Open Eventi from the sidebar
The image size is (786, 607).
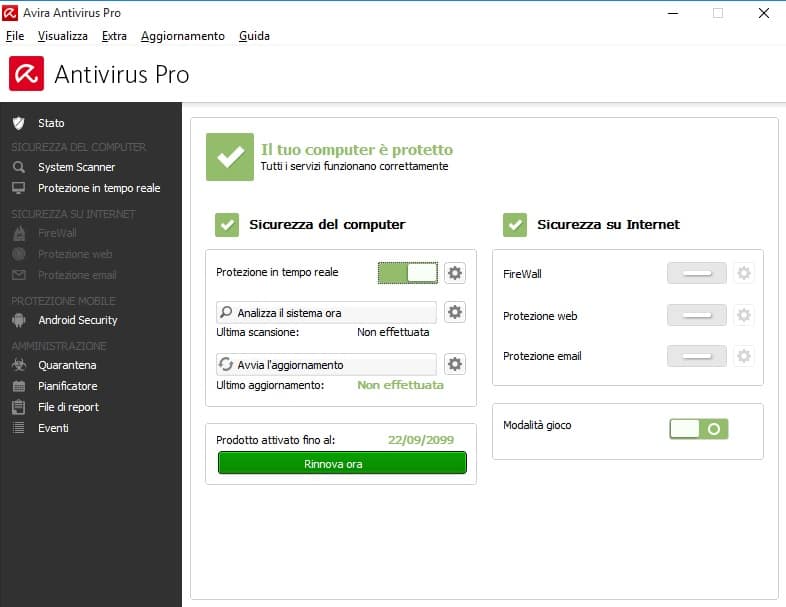coord(53,428)
